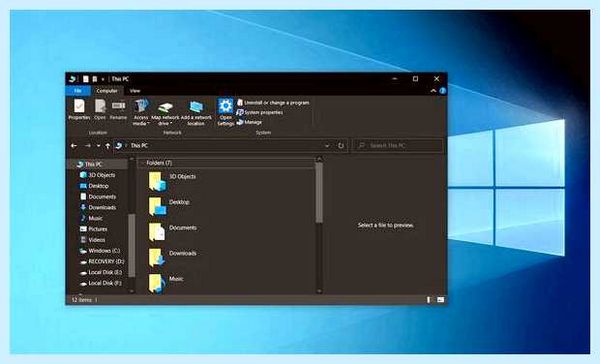Select Windows (C:) in the navigation pane
The height and width of the screenshot is (364, 600).
tap(99, 251)
